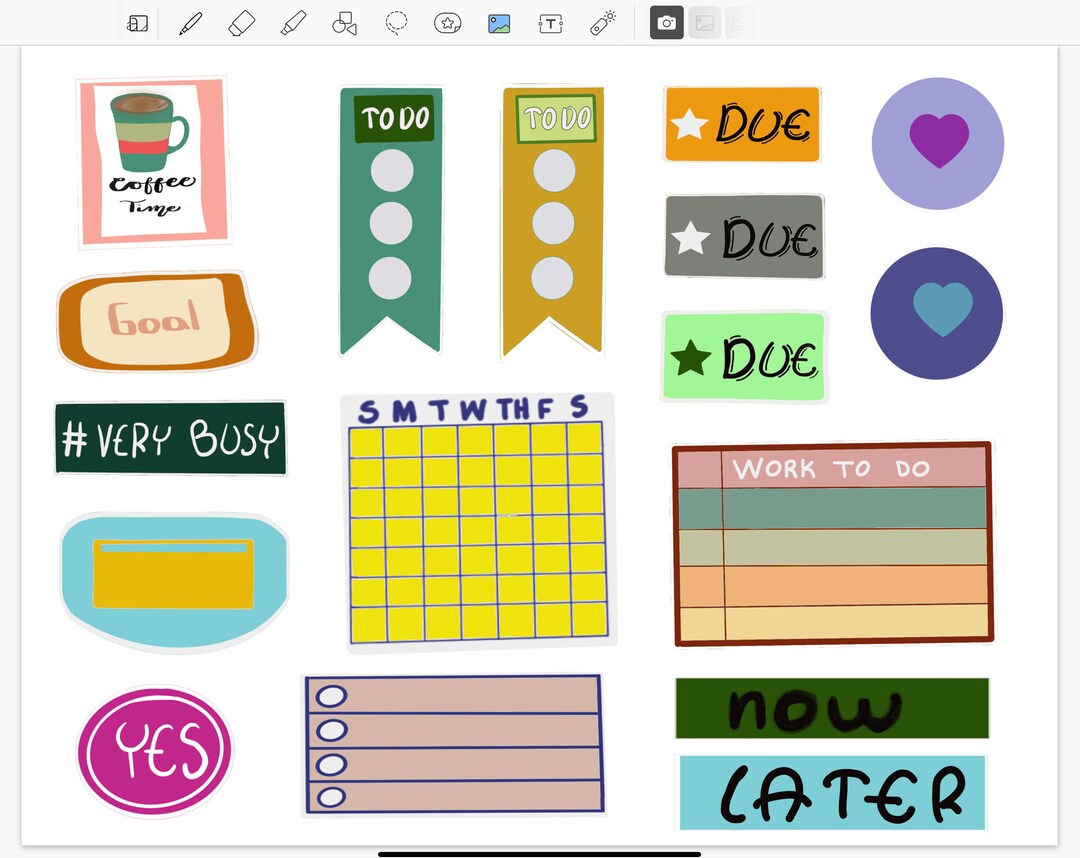Select the purple heart circle sticker
Screen dimensions: 1080x858
coord(937,144)
